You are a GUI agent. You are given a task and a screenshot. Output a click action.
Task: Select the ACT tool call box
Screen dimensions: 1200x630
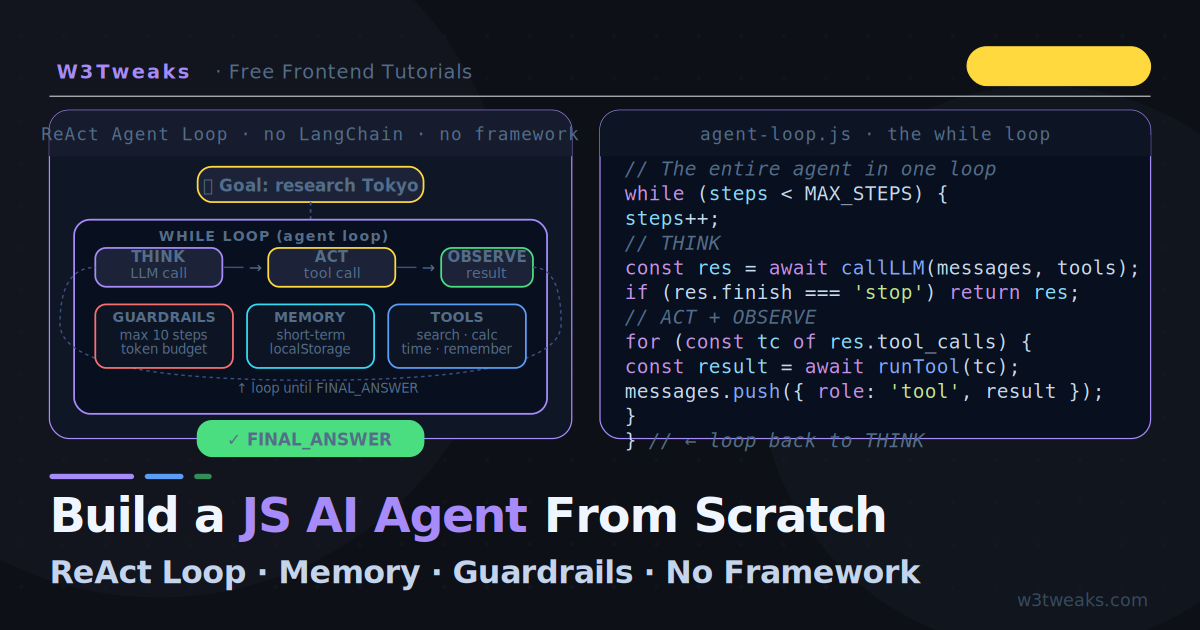(332, 267)
